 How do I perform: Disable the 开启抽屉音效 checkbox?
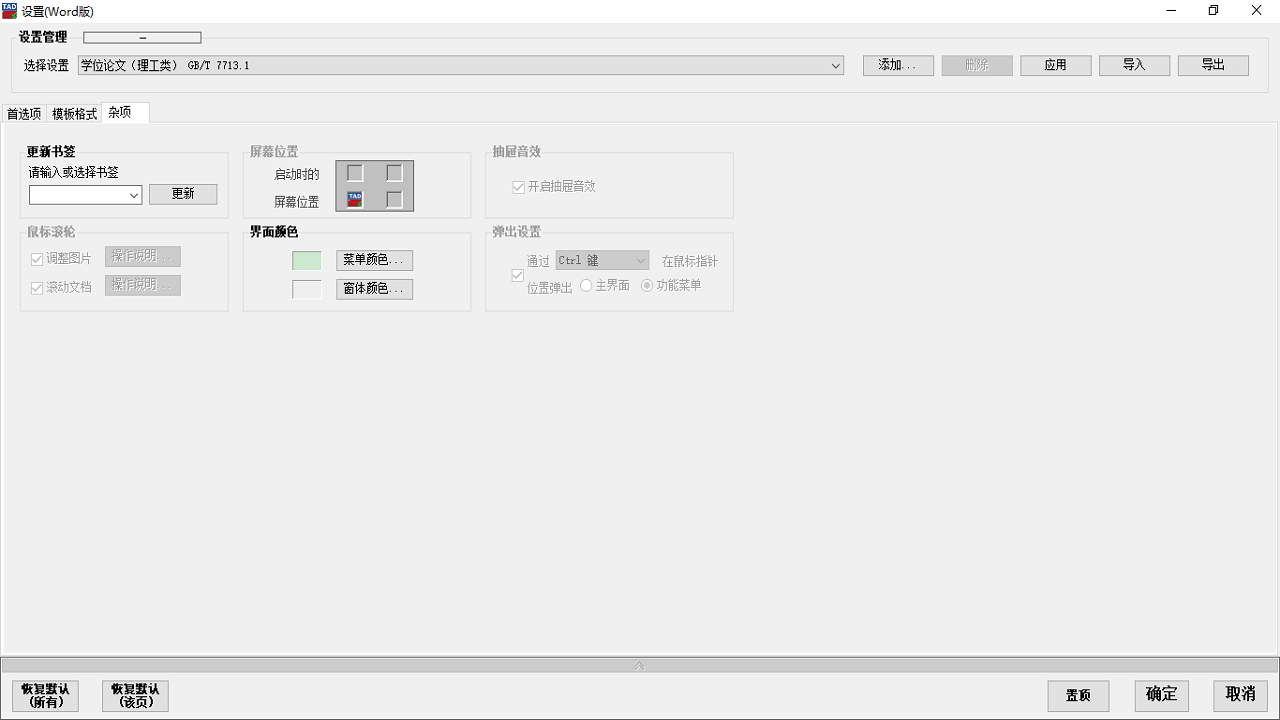pos(518,186)
